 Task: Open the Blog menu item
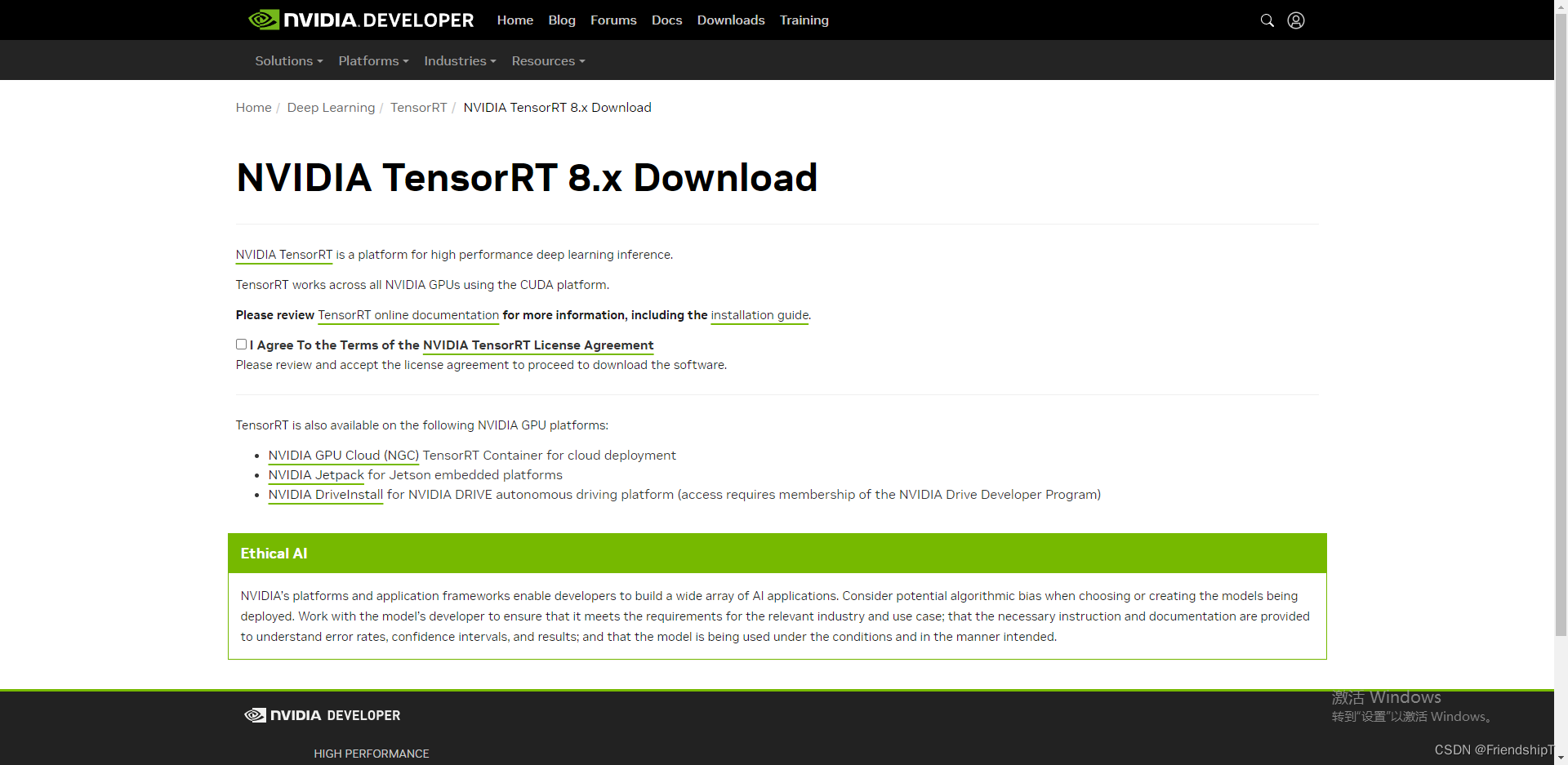click(x=562, y=20)
